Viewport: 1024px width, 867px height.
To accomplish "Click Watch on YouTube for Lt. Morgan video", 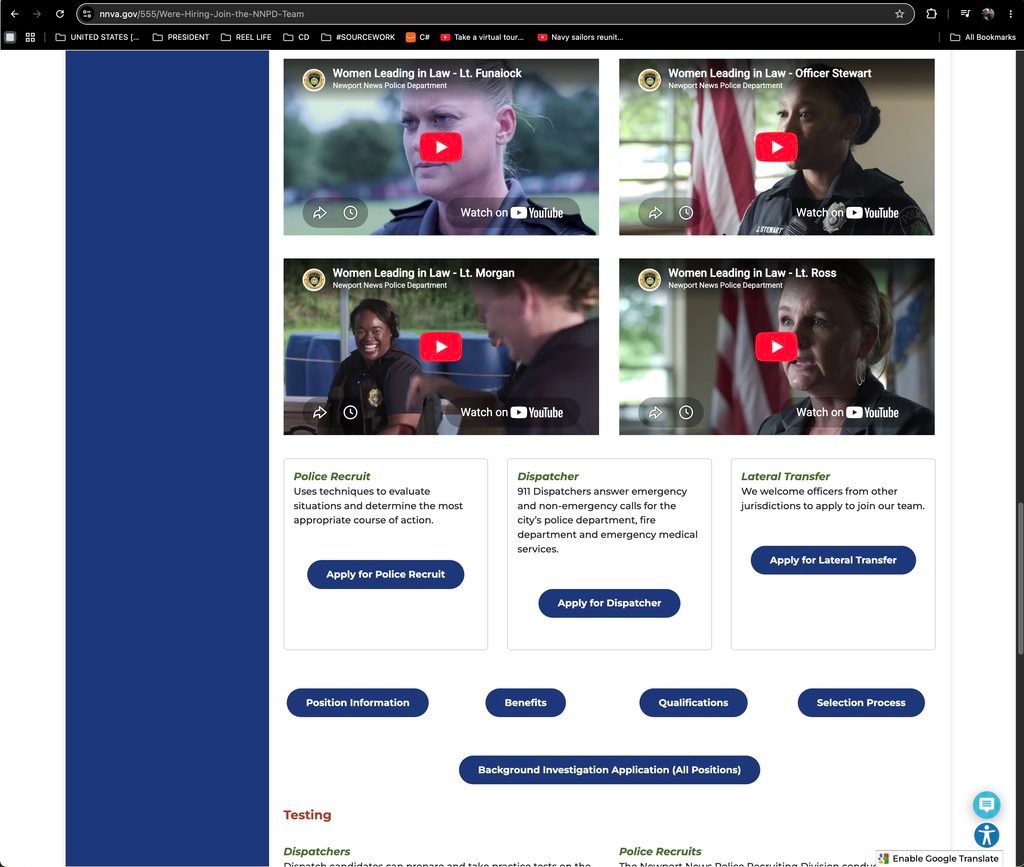I will 511,413.
